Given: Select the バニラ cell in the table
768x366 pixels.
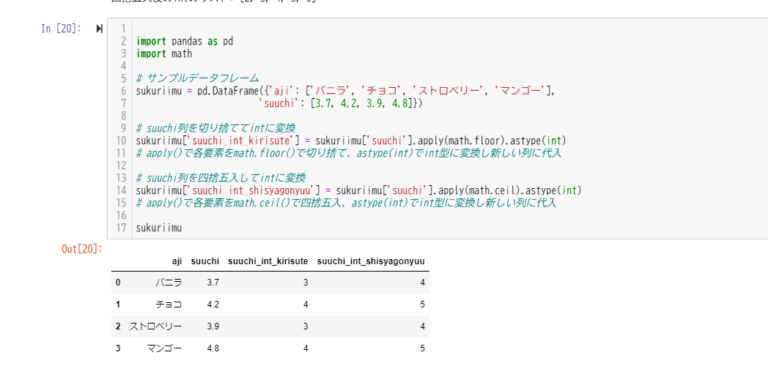Looking at the screenshot, I should (x=169, y=283).
